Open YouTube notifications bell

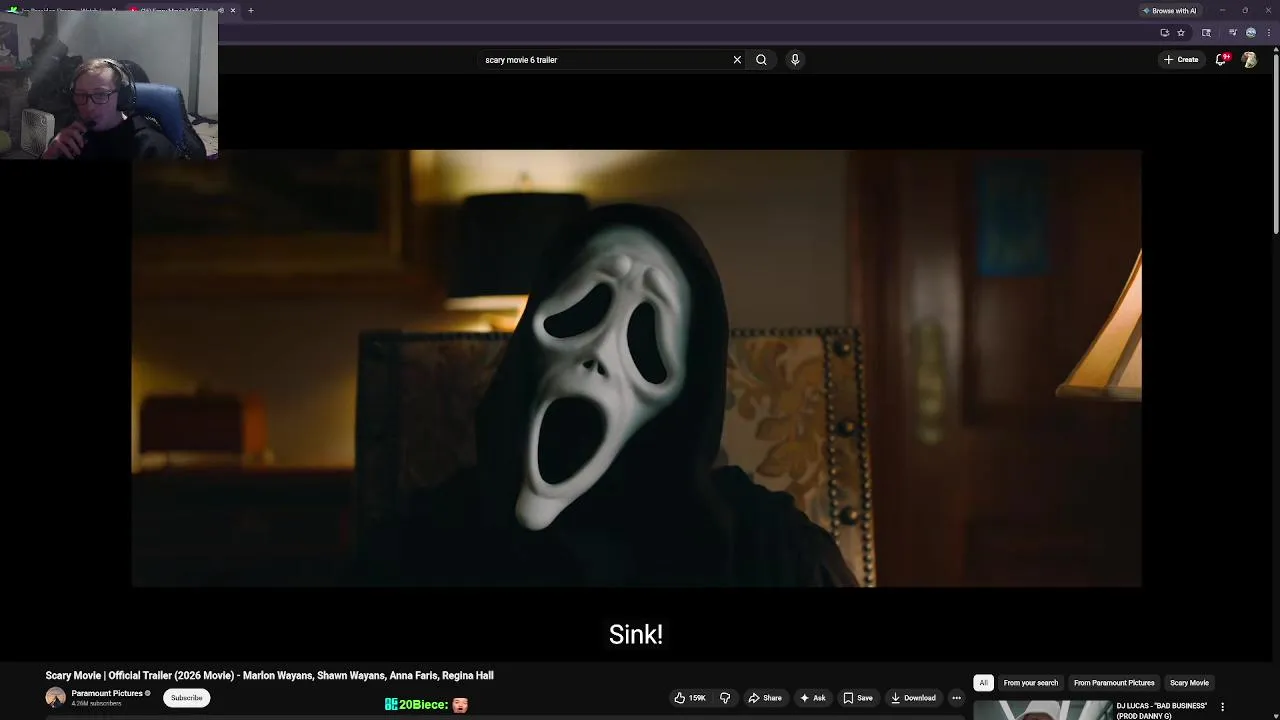[1221, 60]
